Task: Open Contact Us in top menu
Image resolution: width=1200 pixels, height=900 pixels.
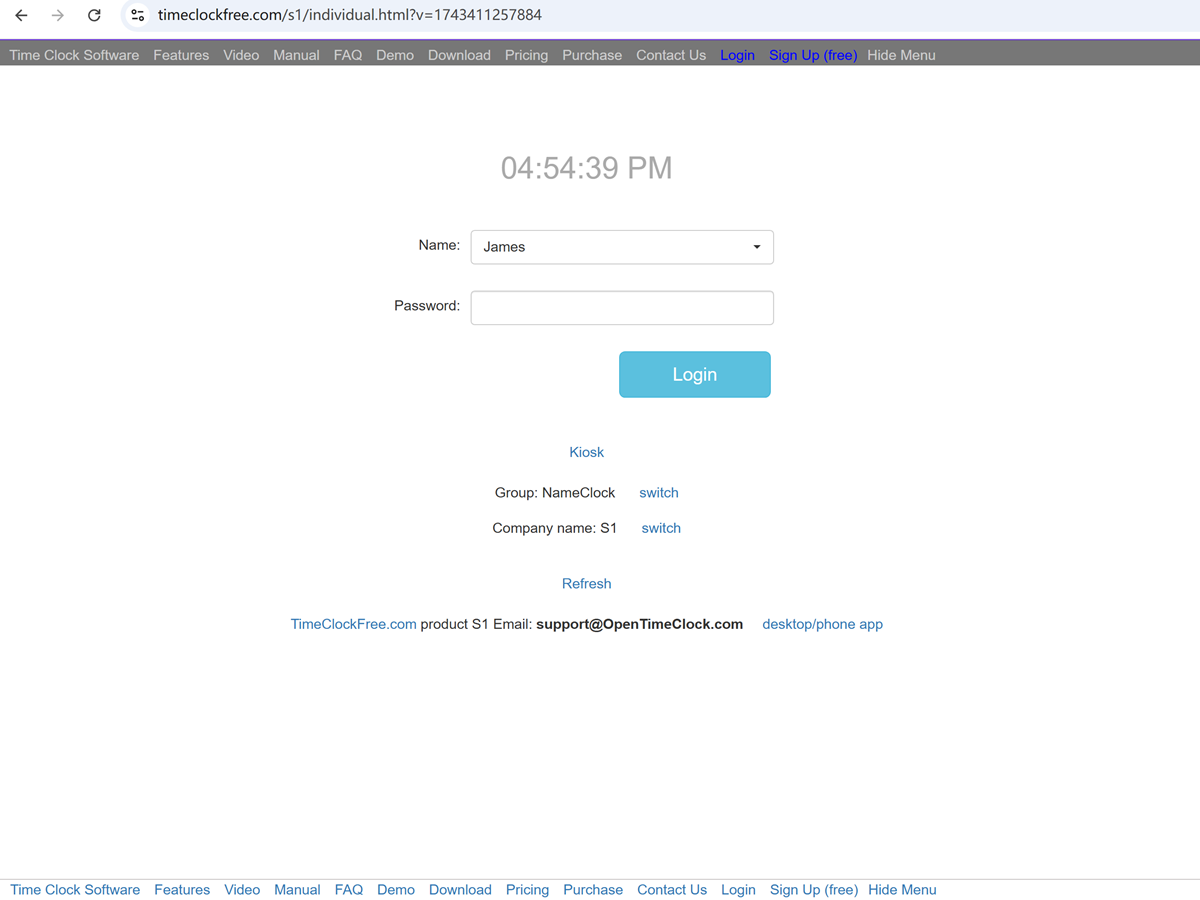Action: pyautogui.click(x=671, y=55)
